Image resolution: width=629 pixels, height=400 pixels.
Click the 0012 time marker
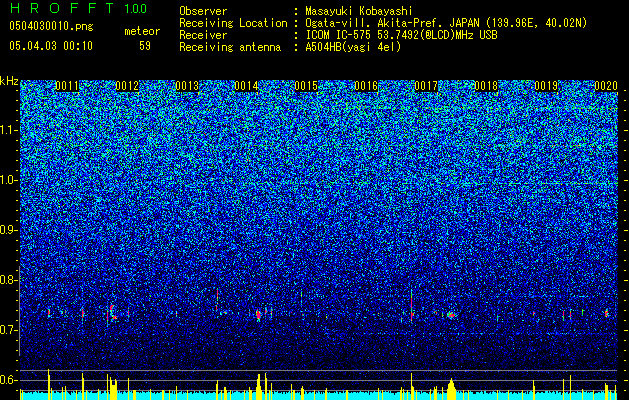[127, 86]
